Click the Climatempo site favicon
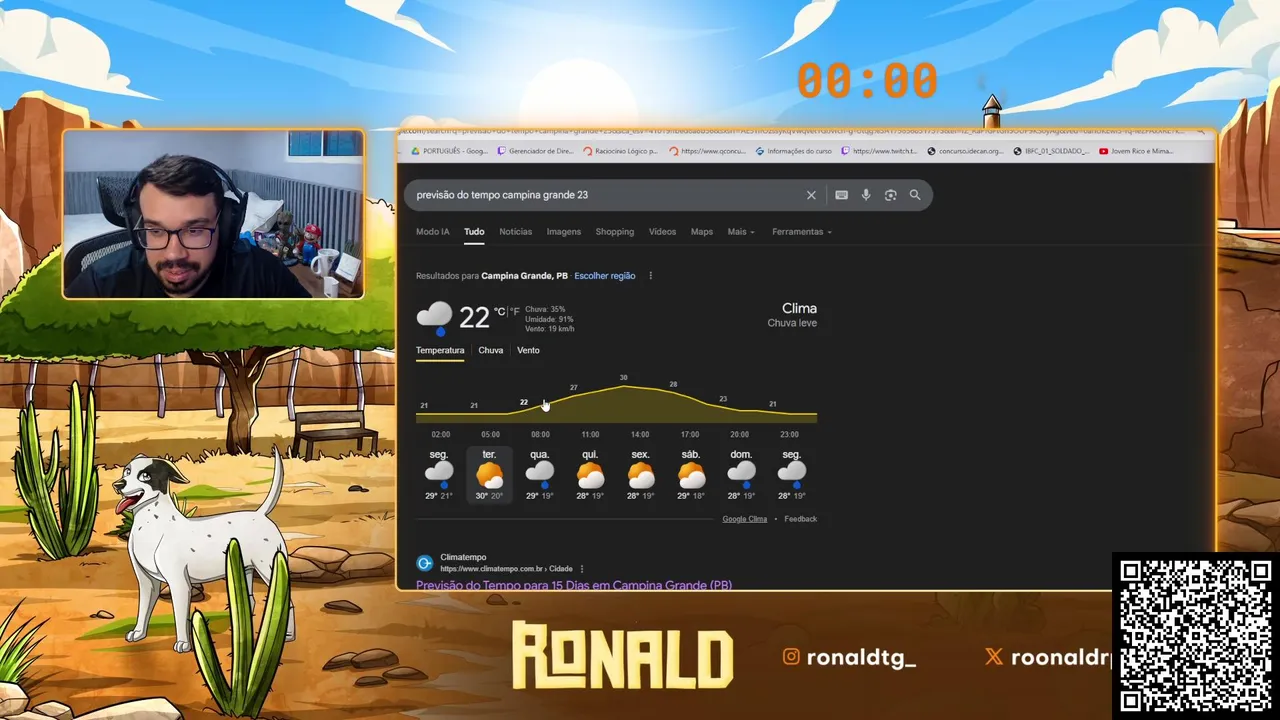 pyautogui.click(x=424, y=563)
